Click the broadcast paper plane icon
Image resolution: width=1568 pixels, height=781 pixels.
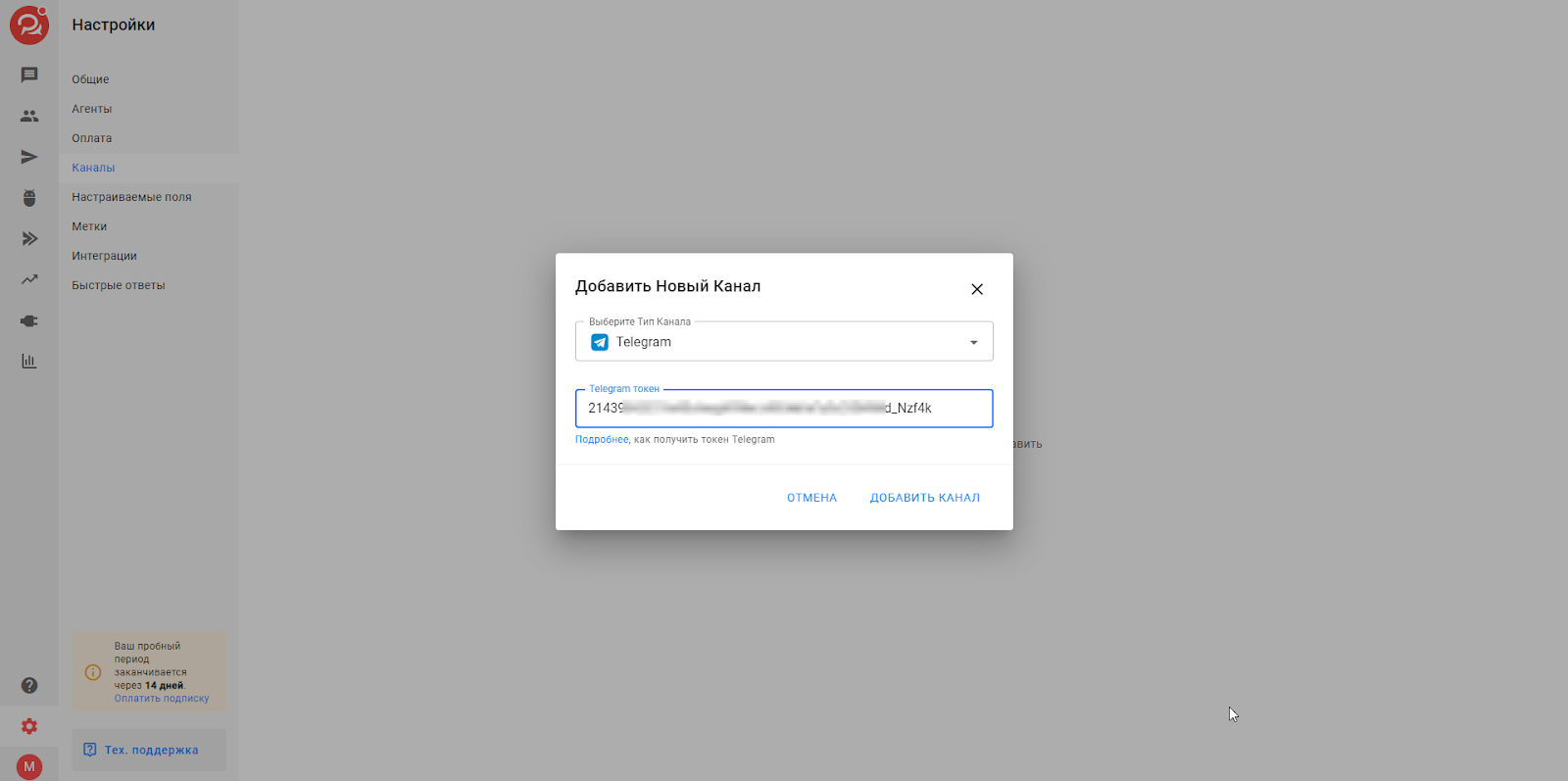(29, 157)
